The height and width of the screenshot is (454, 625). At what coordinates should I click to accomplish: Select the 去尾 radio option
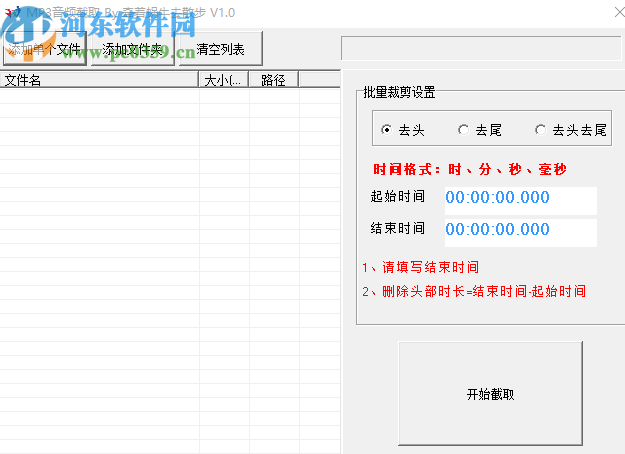pyautogui.click(x=480, y=130)
